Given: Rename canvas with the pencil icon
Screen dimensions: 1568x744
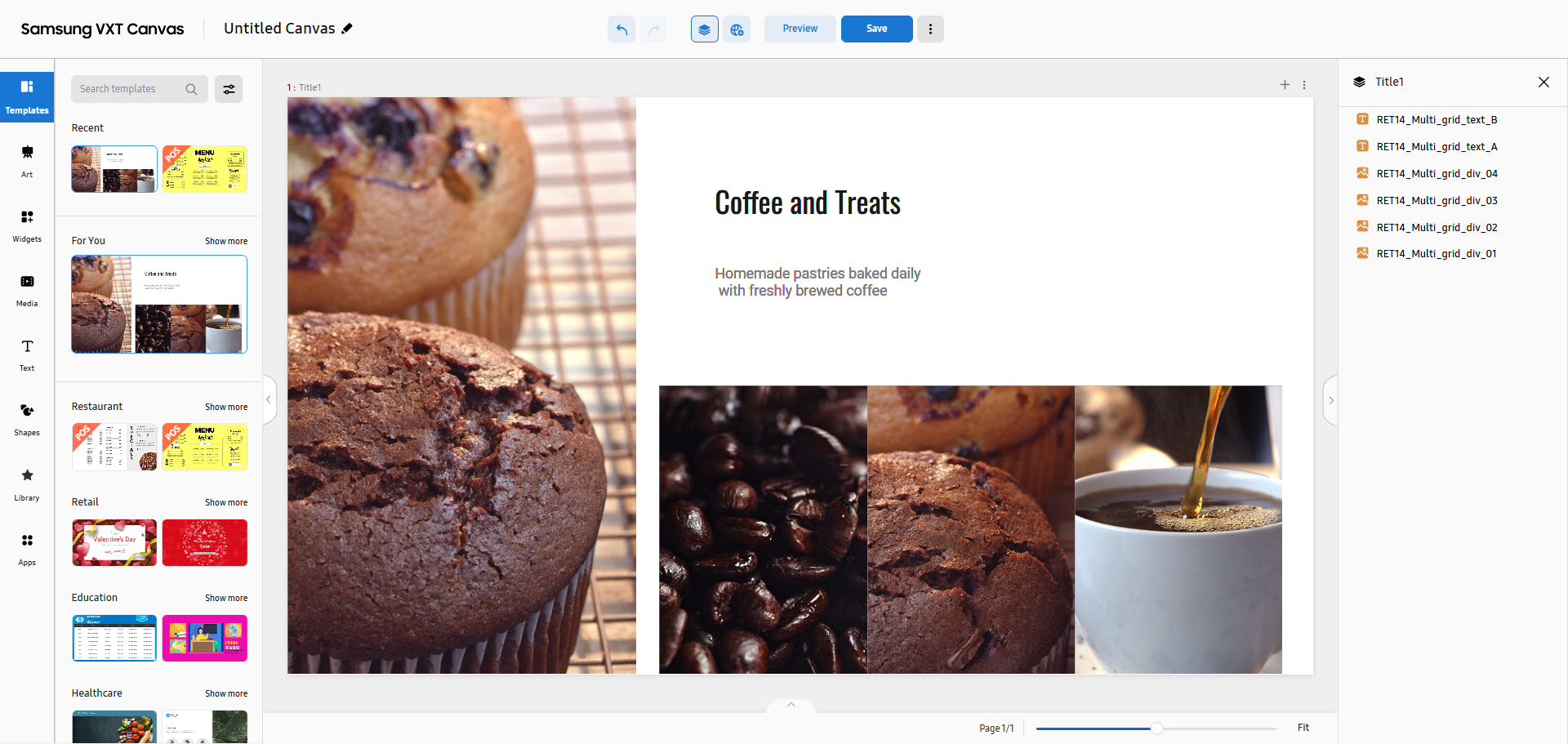Looking at the screenshot, I should 347,29.
